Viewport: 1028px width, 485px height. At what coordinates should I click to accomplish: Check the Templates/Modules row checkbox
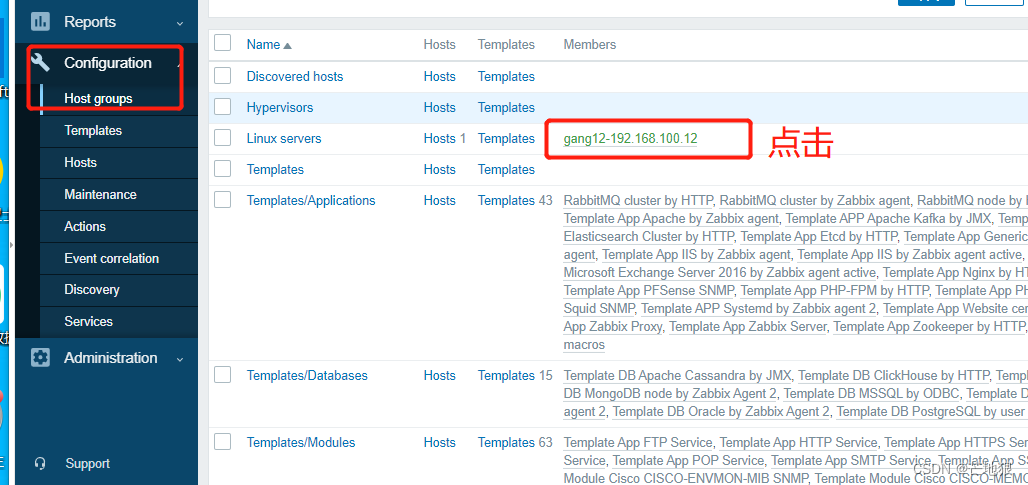click(x=223, y=442)
